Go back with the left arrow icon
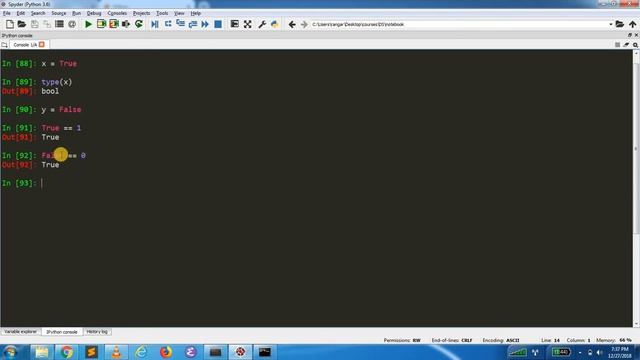Image resolution: width=640 pixels, height=360 pixels. point(292,24)
